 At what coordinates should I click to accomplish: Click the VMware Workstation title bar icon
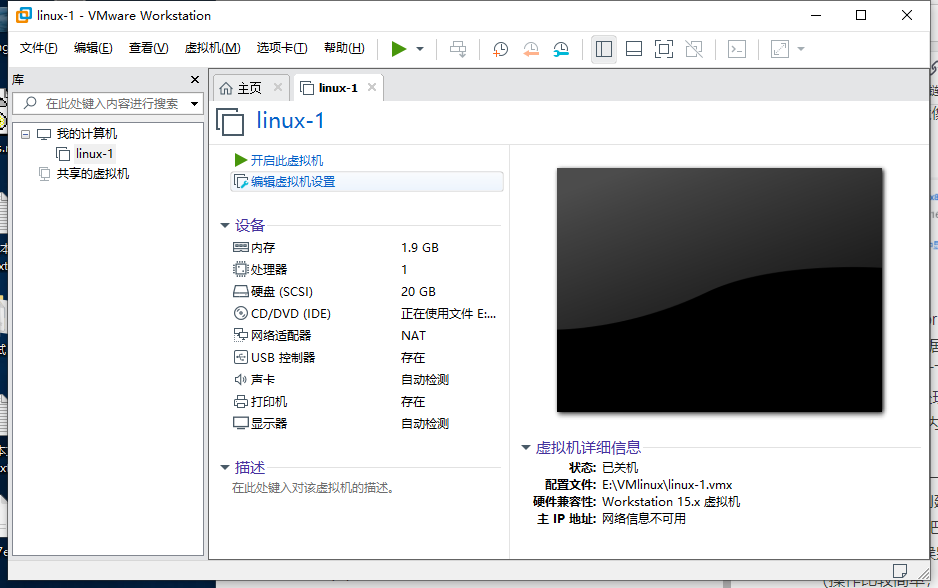point(23,16)
